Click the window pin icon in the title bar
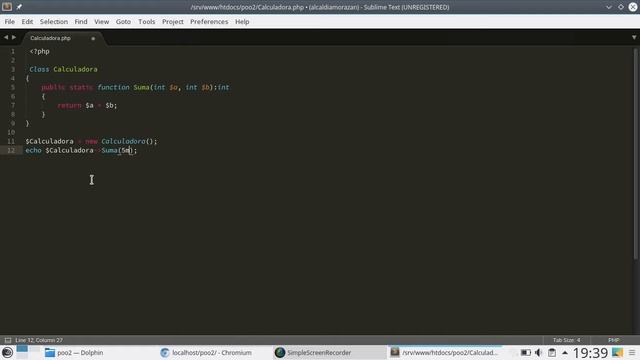The height and width of the screenshot is (360, 640). click(x=19, y=7)
